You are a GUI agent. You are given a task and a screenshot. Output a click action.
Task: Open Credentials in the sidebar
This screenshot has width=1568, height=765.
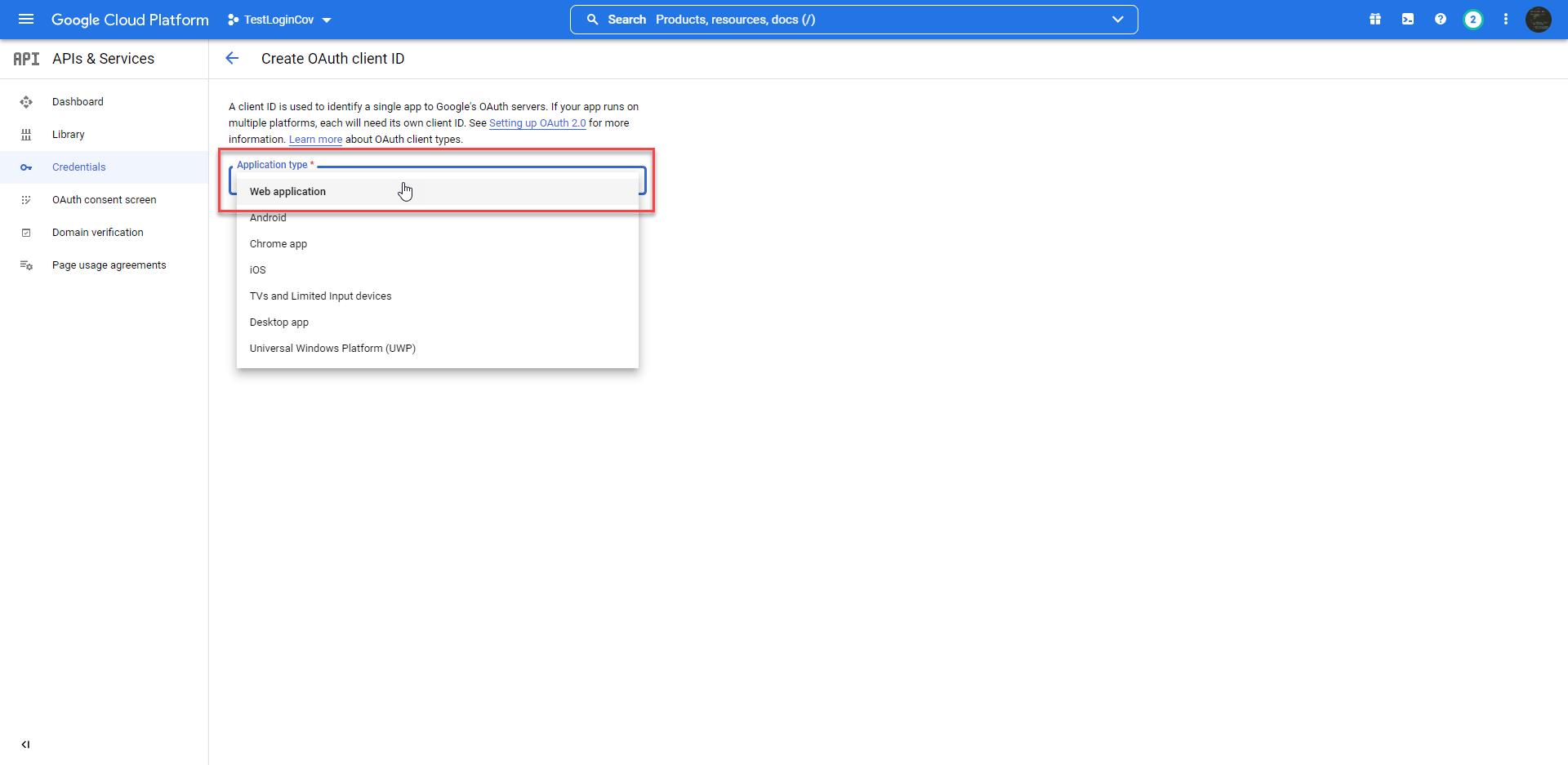[x=104, y=167]
